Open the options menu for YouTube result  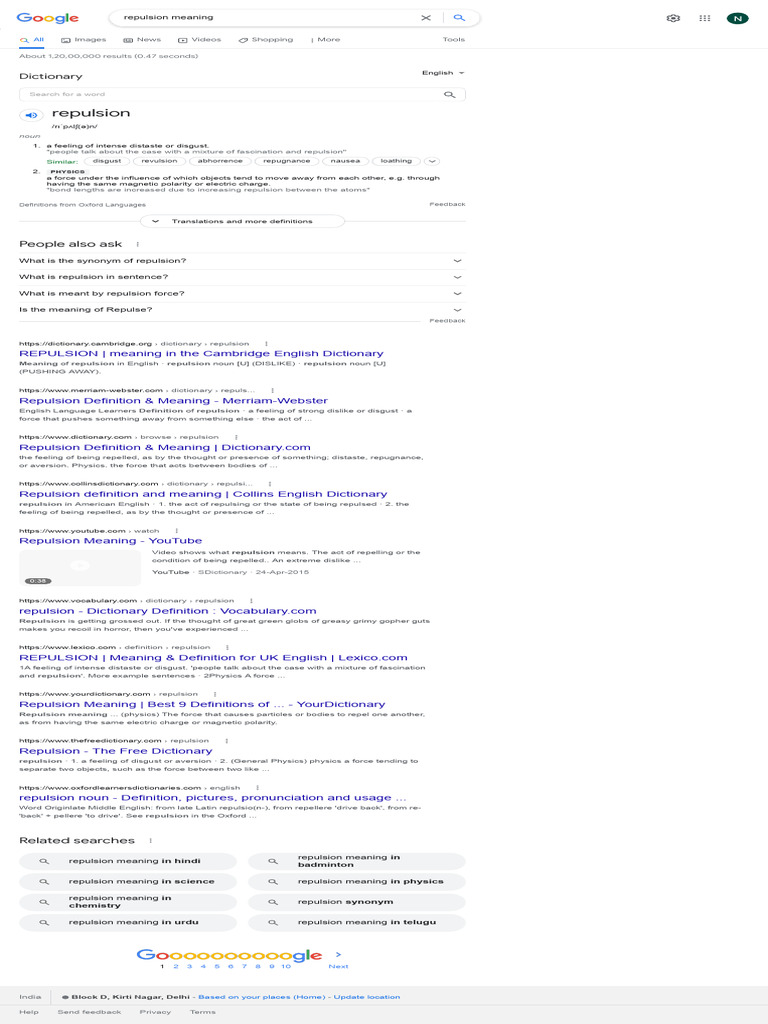click(x=176, y=531)
